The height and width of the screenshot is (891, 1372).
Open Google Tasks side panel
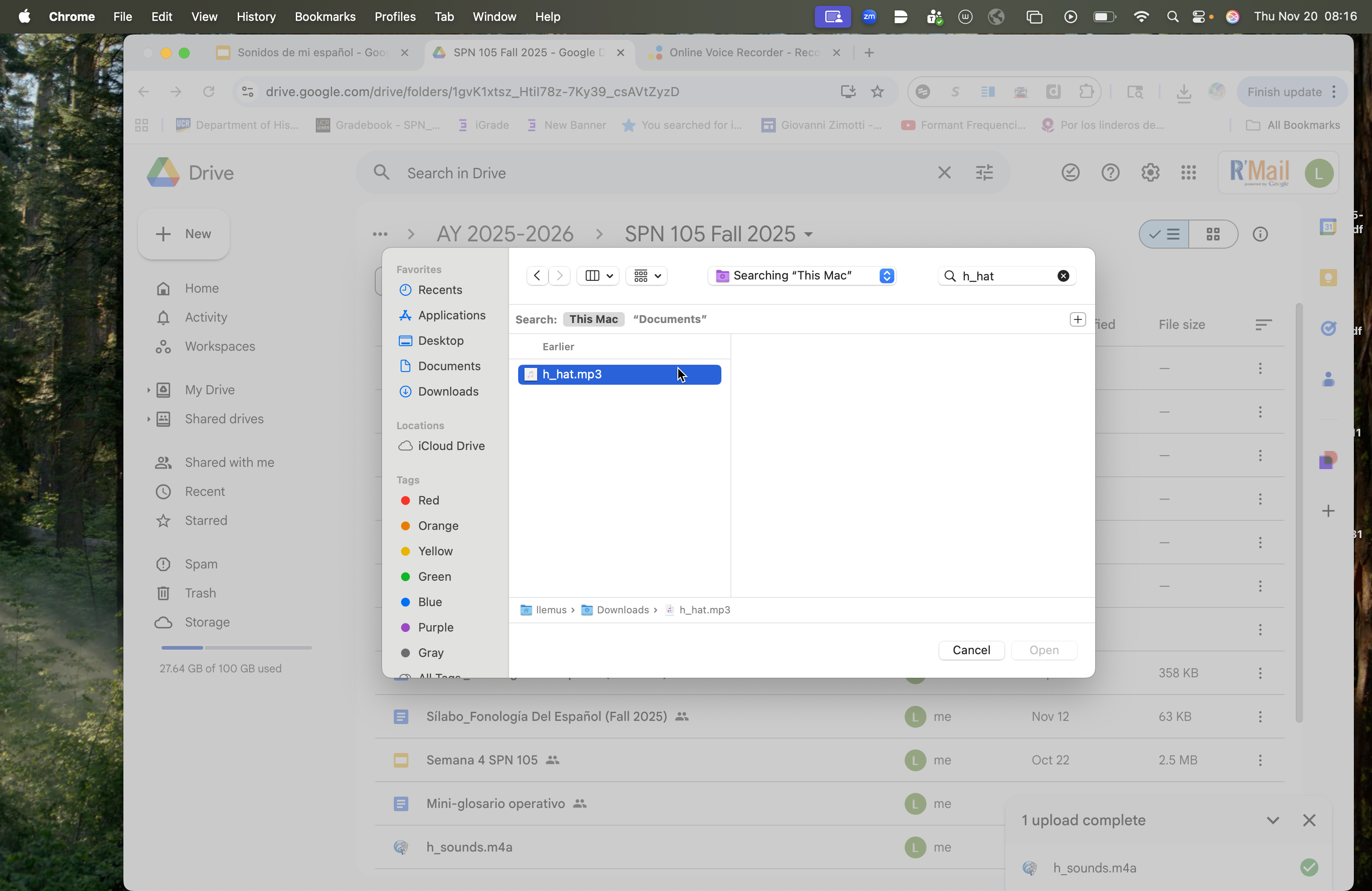tap(1328, 328)
